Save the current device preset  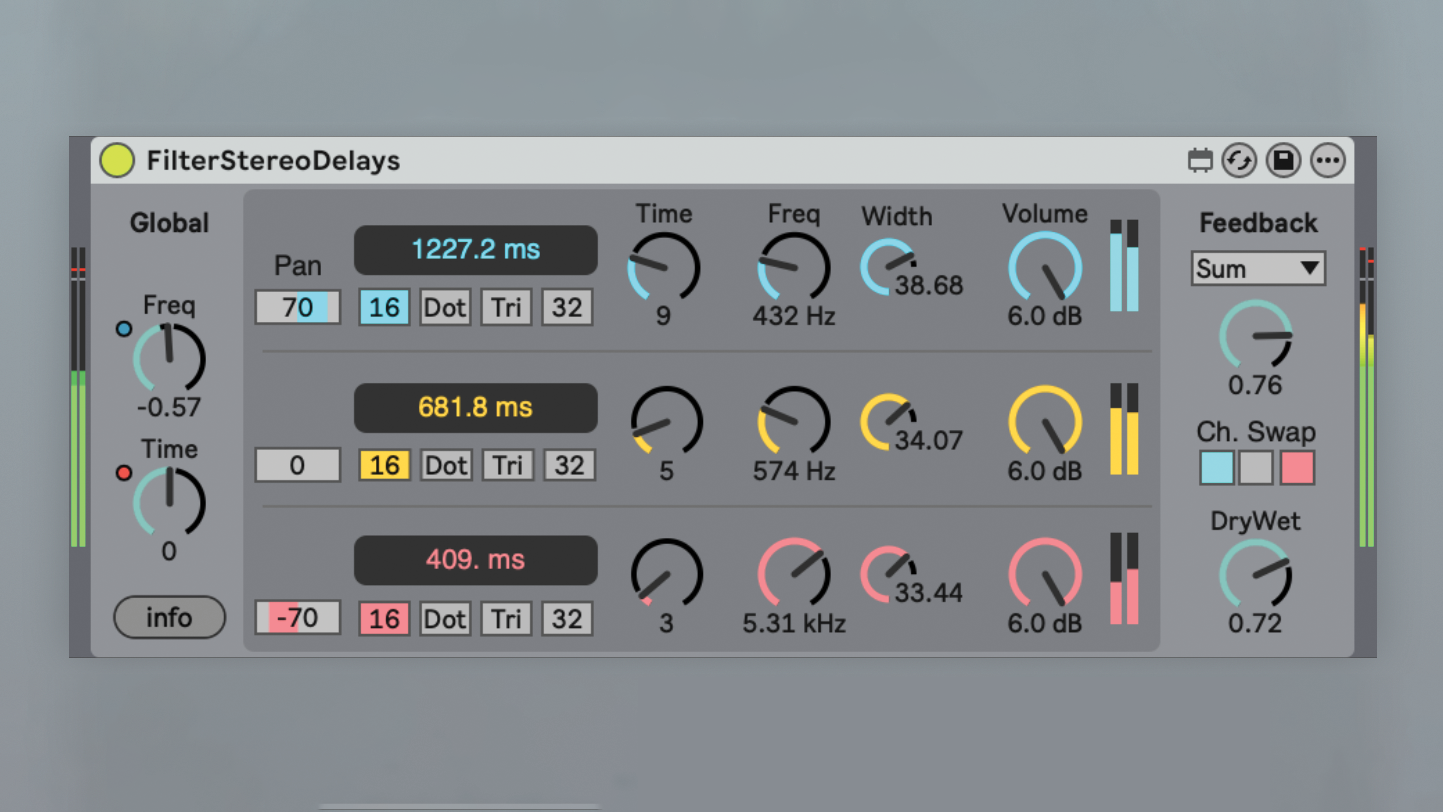[x=1283, y=160]
